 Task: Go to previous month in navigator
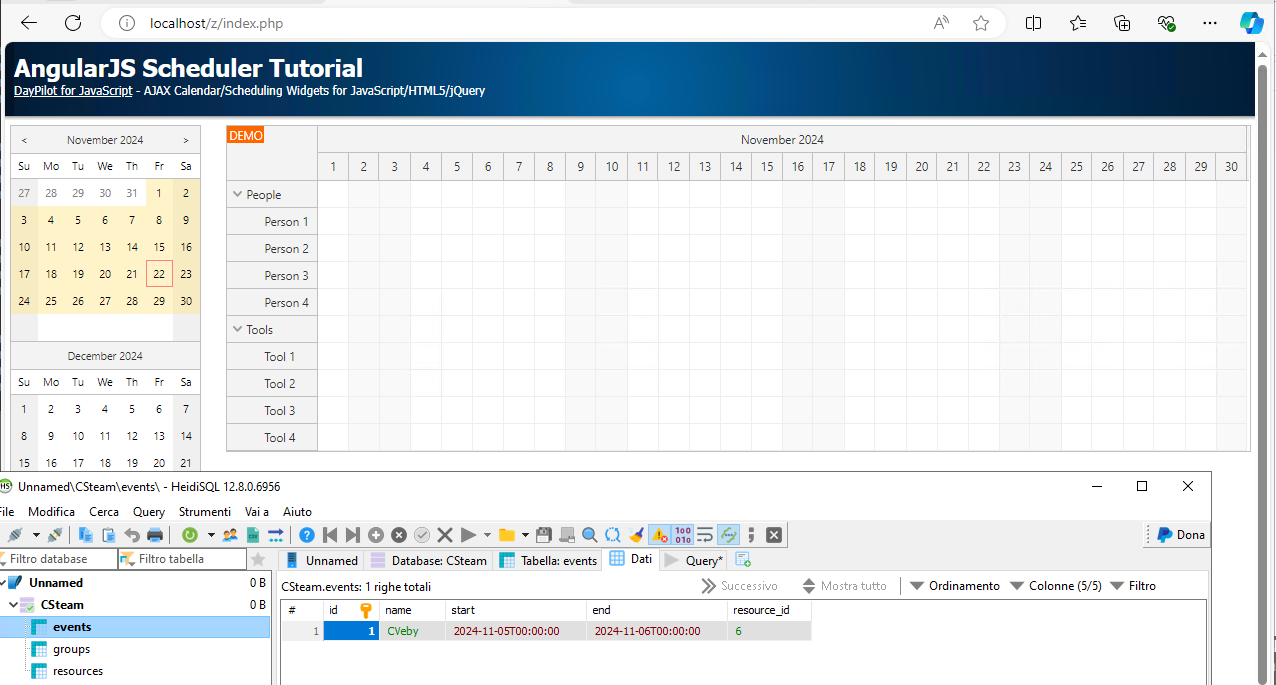coord(24,140)
